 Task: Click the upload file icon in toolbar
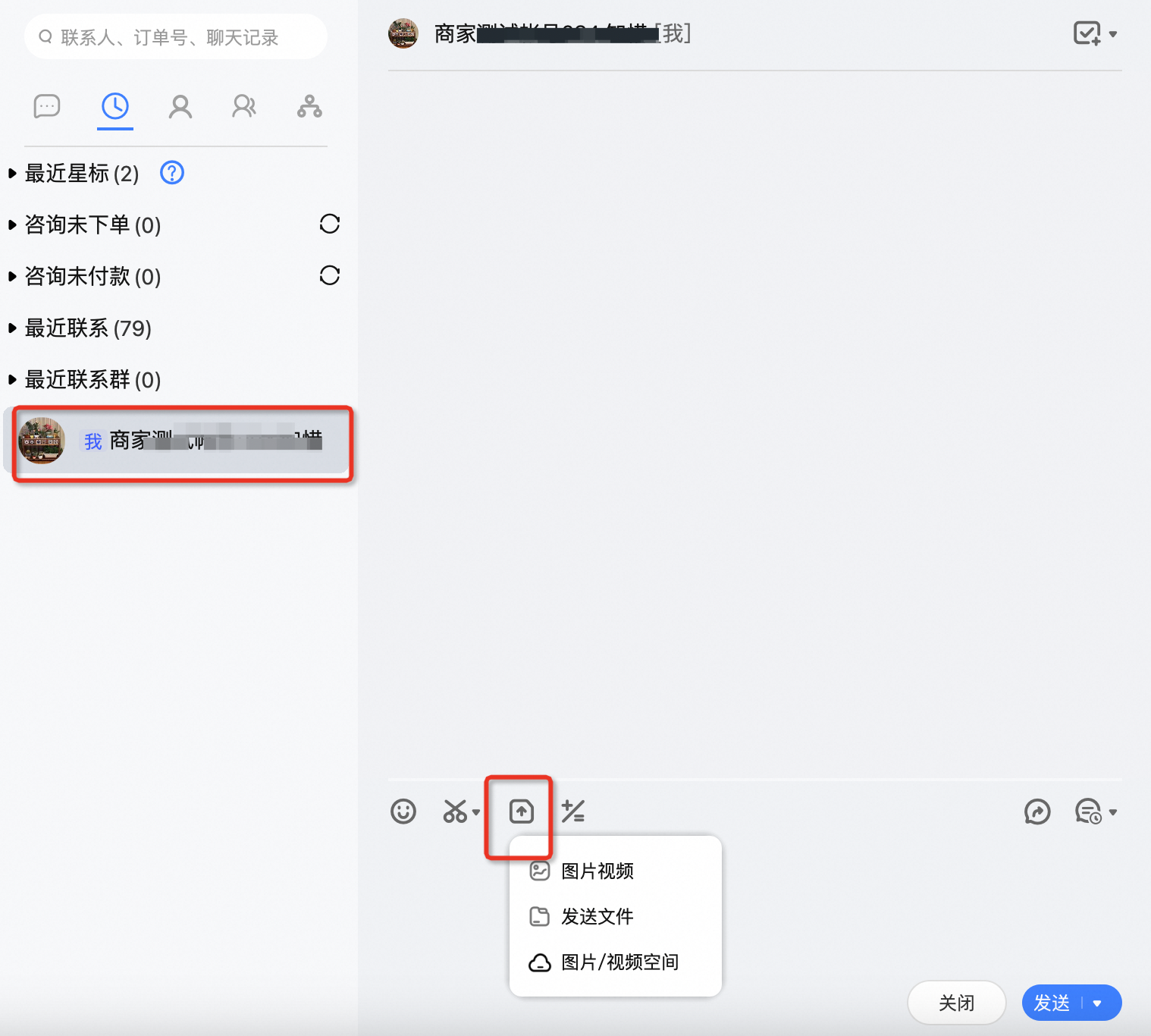522,812
